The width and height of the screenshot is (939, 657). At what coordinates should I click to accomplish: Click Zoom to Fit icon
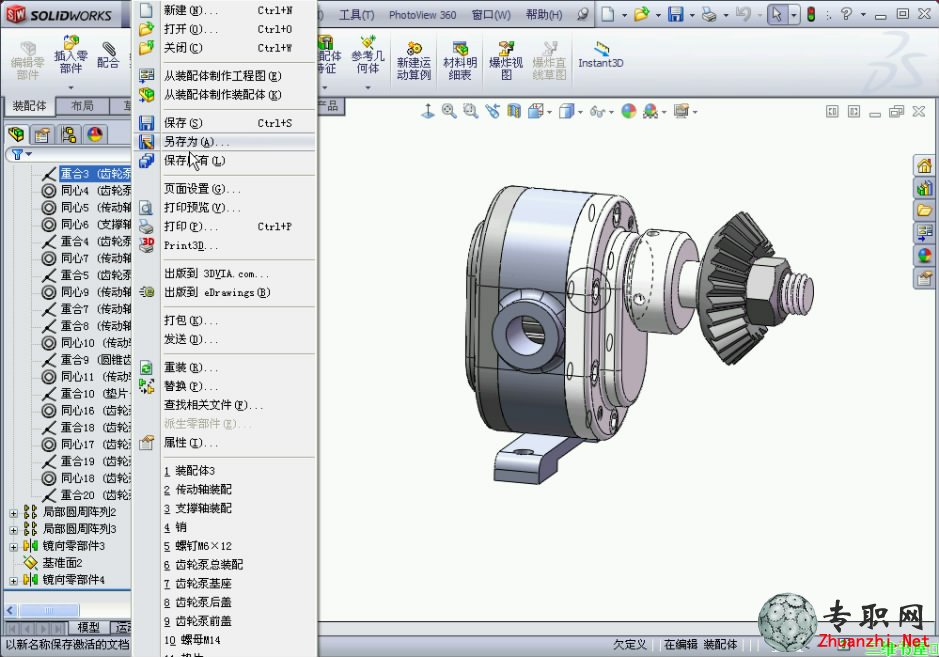click(449, 111)
